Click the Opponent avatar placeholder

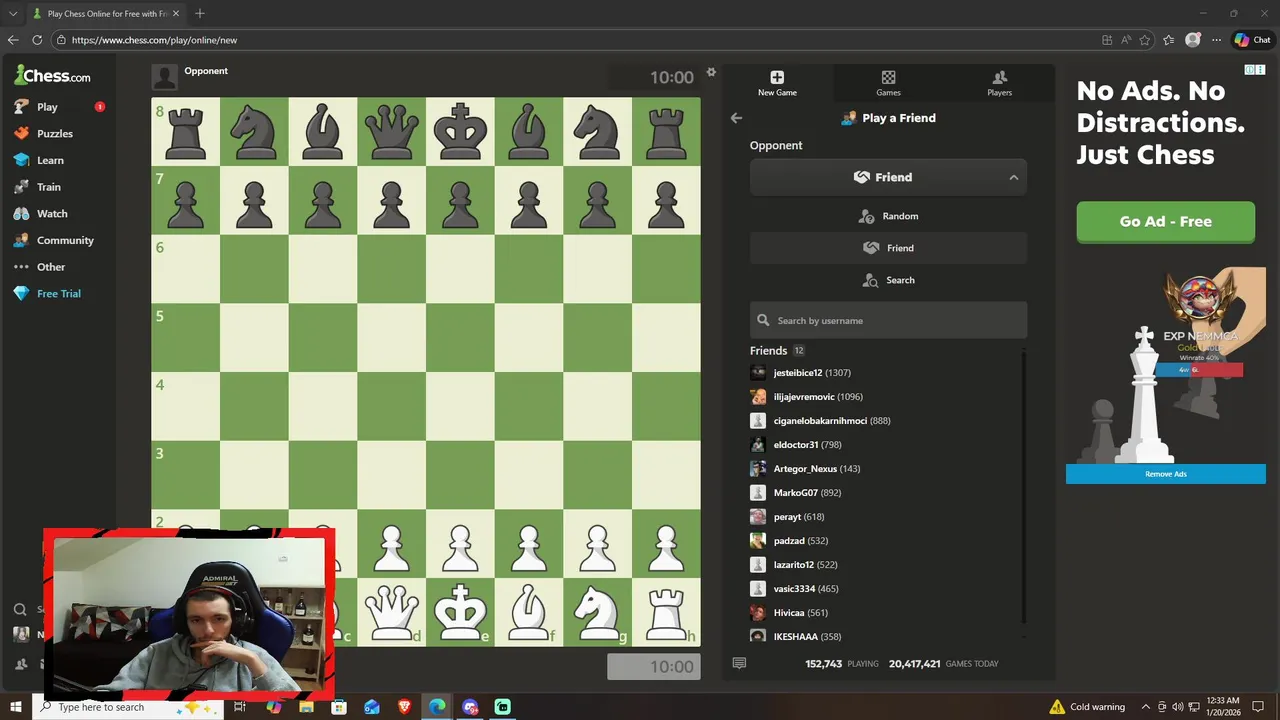click(x=165, y=77)
